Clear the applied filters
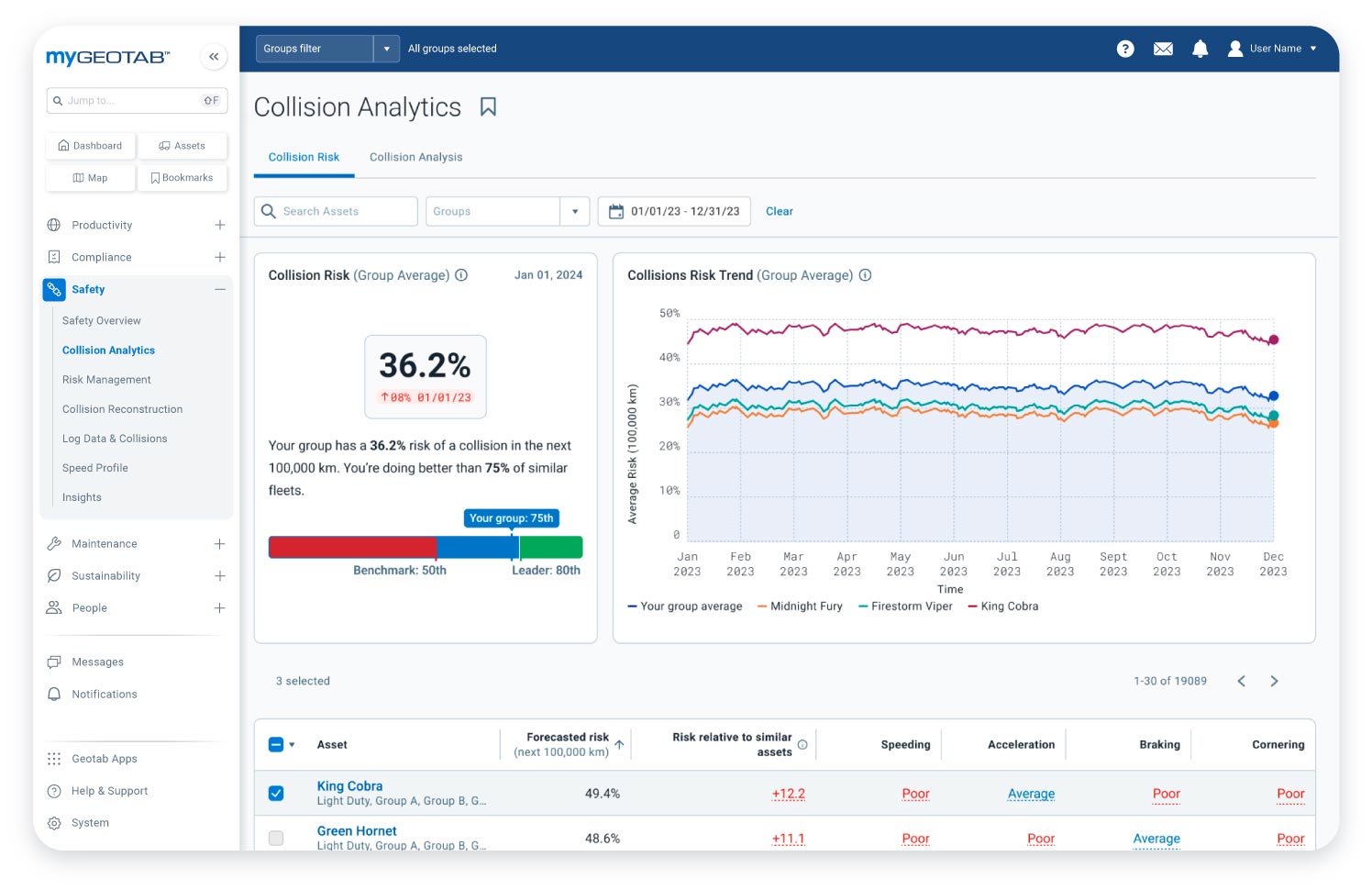 tap(779, 211)
